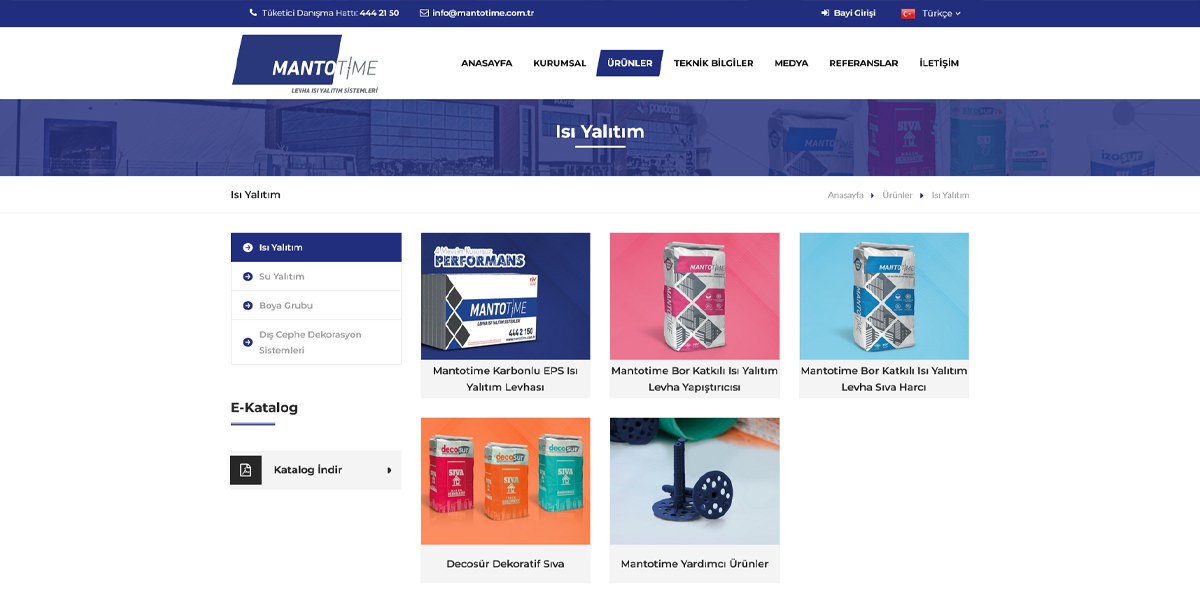
Task: Select the Isı Yalıtım sidebar category
Action: pyautogui.click(x=316, y=247)
